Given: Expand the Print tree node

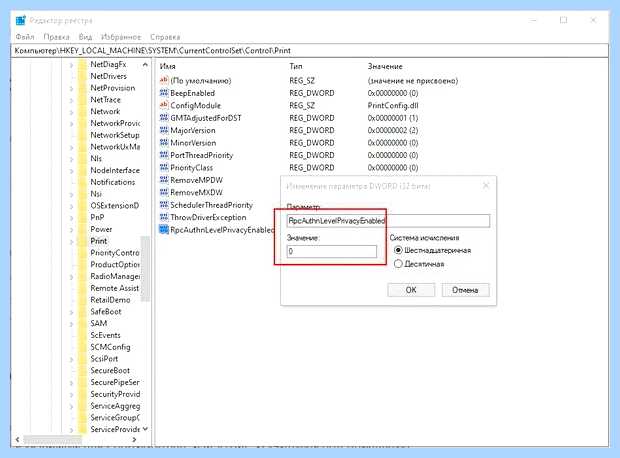Looking at the screenshot, I should coord(71,241).
